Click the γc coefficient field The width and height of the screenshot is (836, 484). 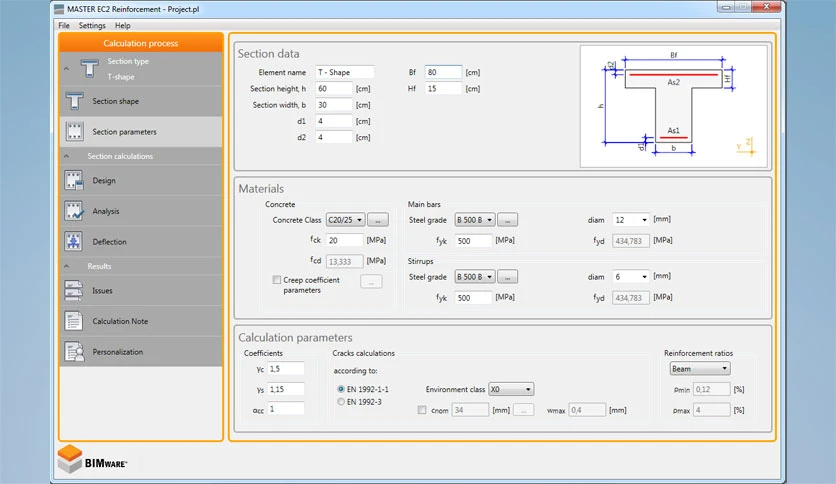286,368
